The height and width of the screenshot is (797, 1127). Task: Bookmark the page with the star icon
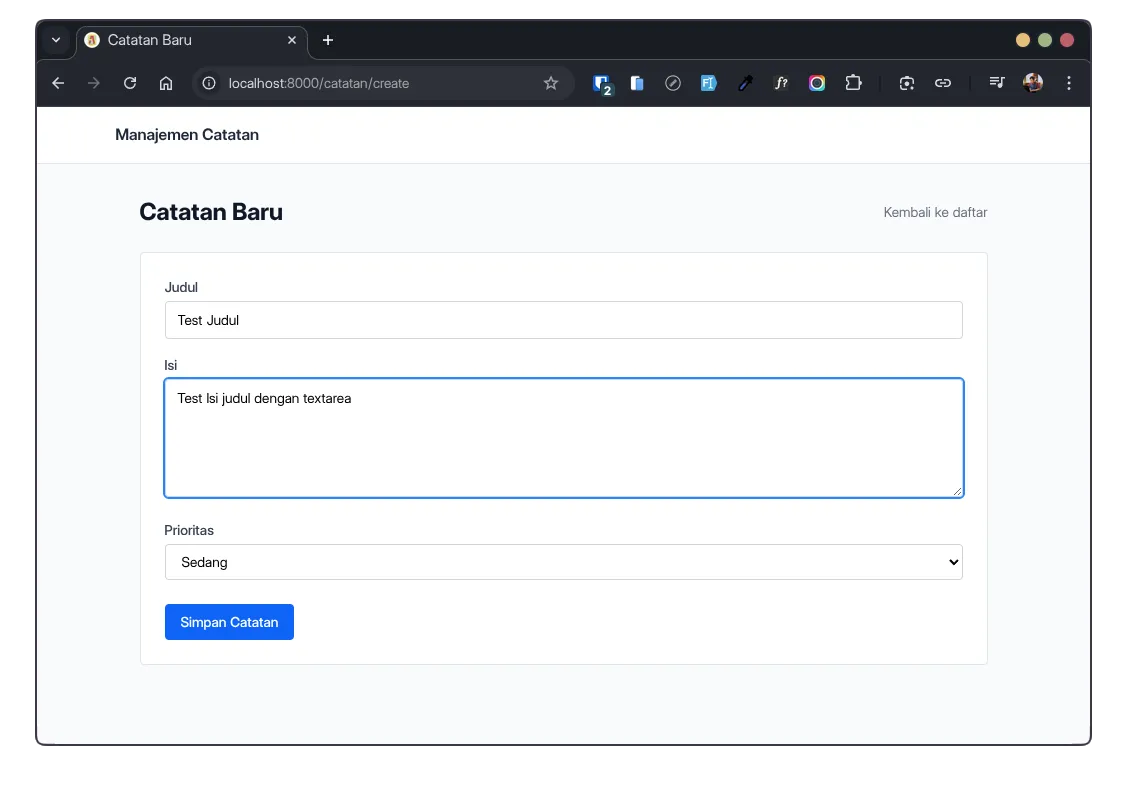(551, 83)
